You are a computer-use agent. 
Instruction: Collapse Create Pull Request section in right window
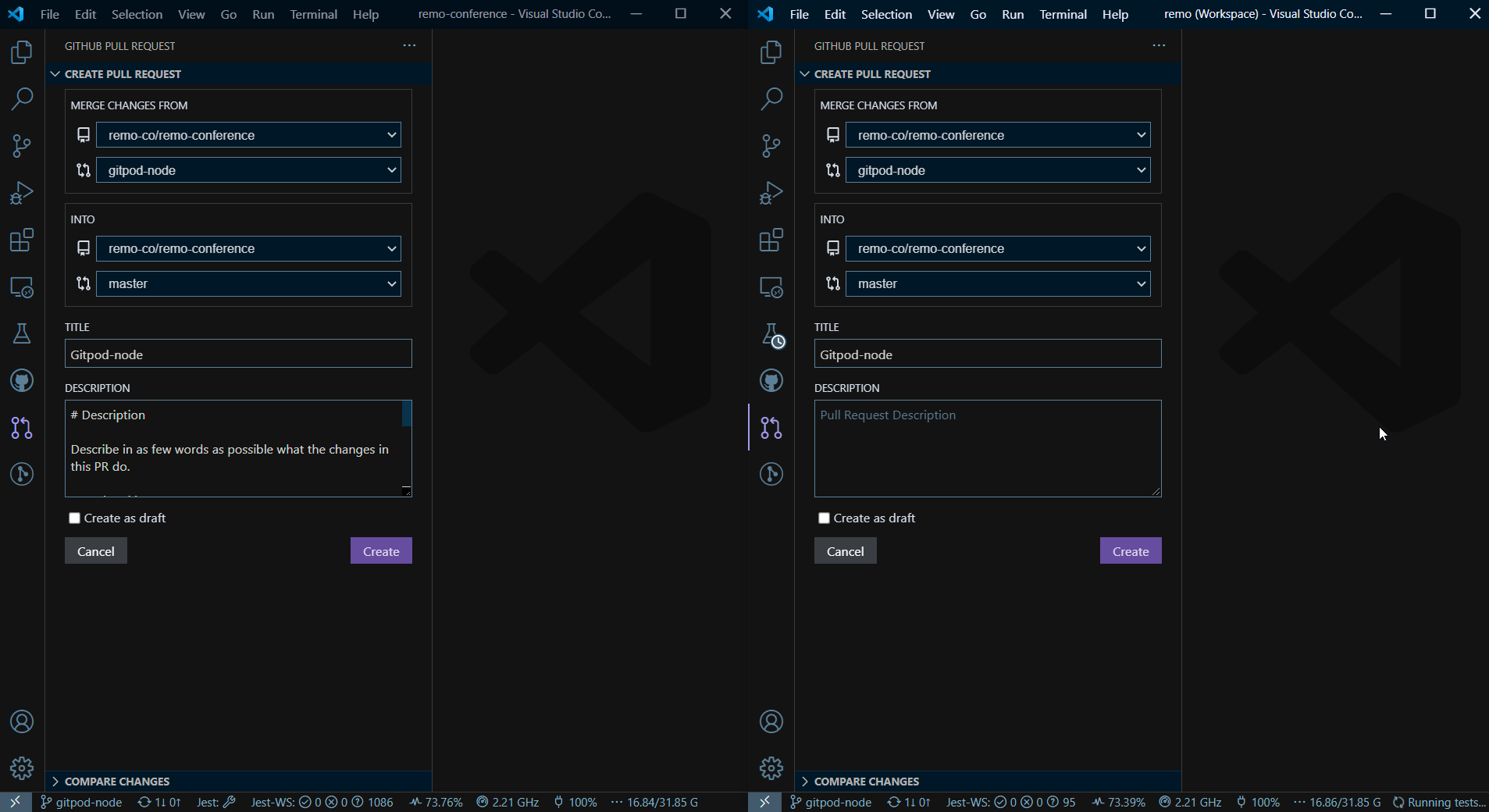pyautogui.click(x=988, y=74)
